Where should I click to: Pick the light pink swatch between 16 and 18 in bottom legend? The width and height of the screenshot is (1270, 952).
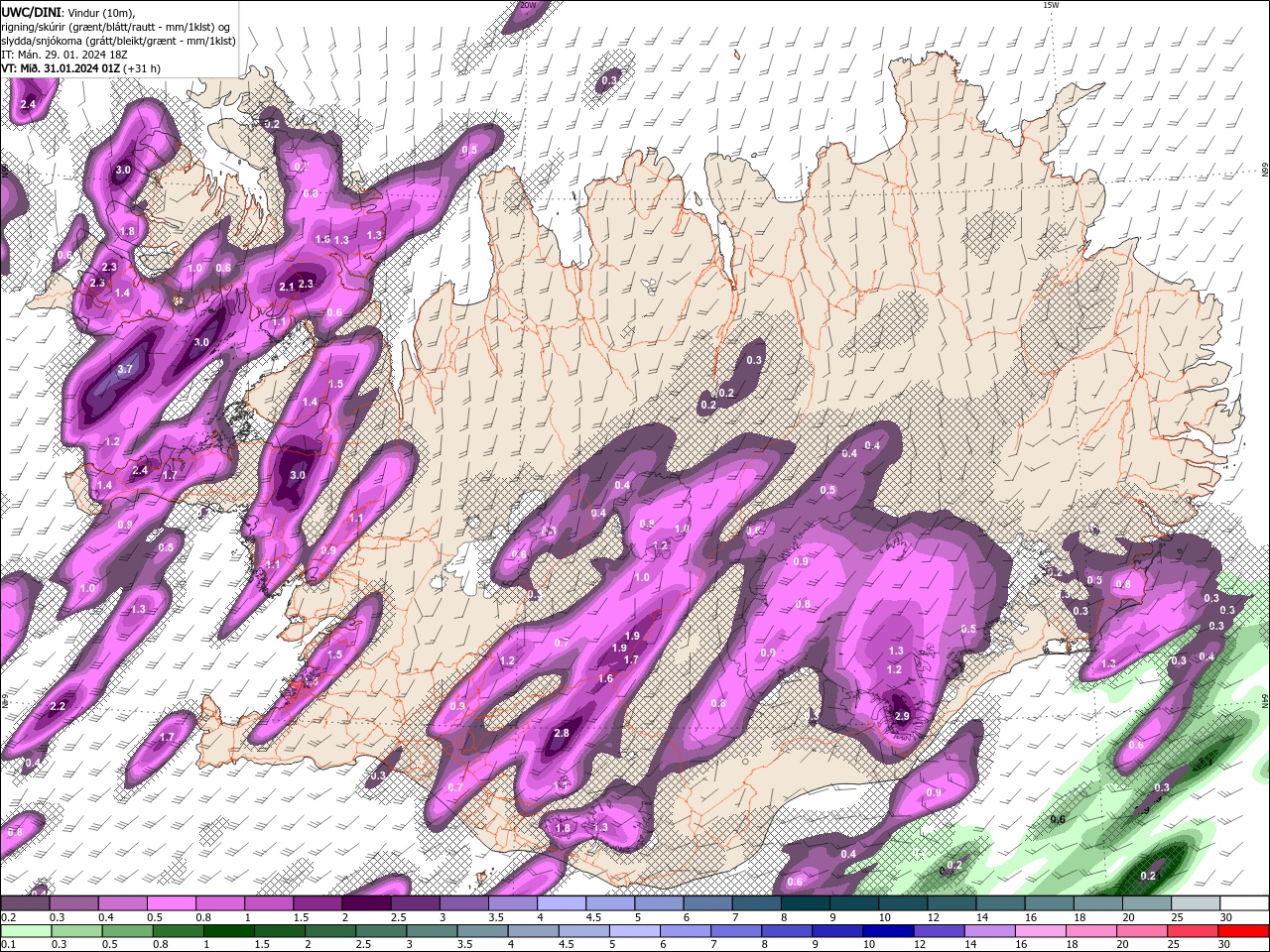pos(1042,931)
